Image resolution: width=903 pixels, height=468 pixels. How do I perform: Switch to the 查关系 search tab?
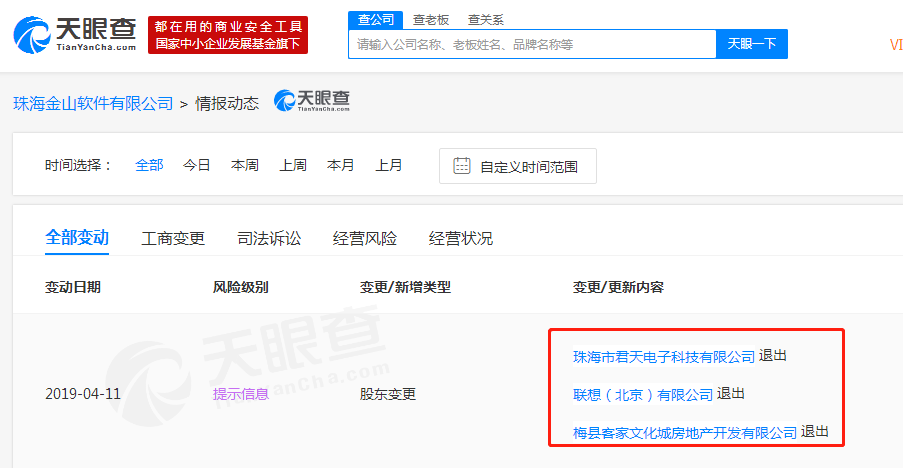click(x=486, y=19)
